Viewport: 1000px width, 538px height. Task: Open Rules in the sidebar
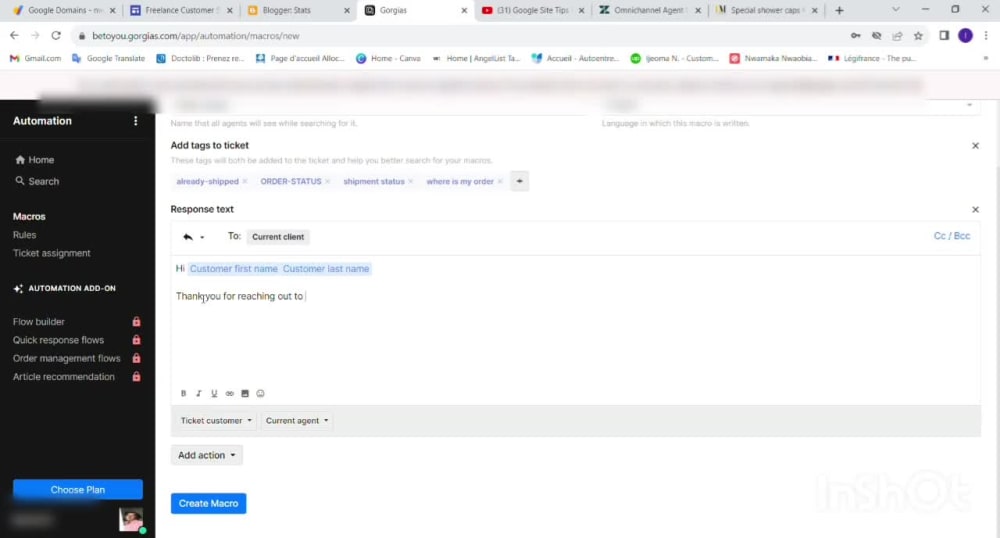pyautogui.click(x=24, y=235)
